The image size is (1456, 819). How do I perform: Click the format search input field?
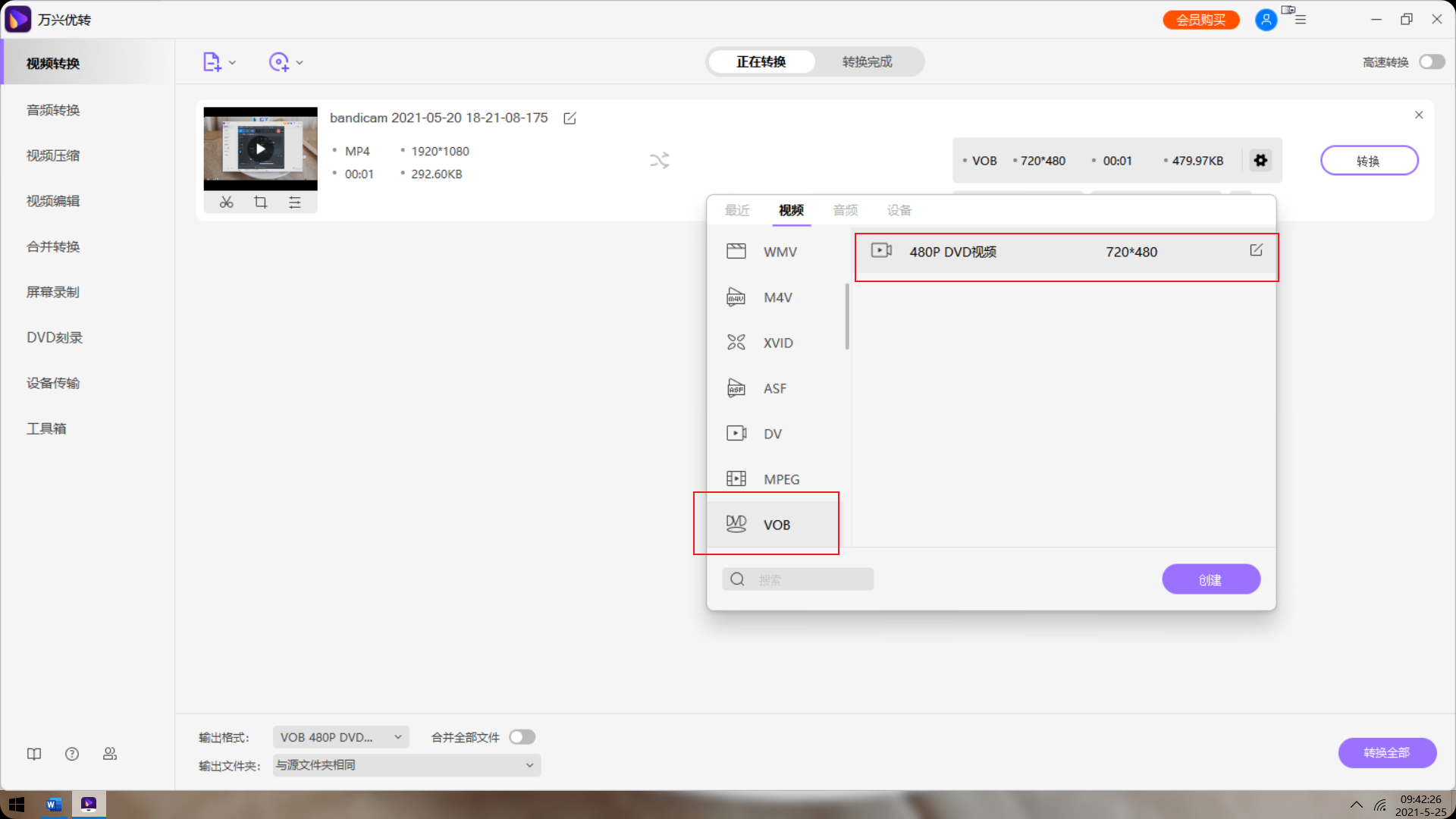point(811,580)
